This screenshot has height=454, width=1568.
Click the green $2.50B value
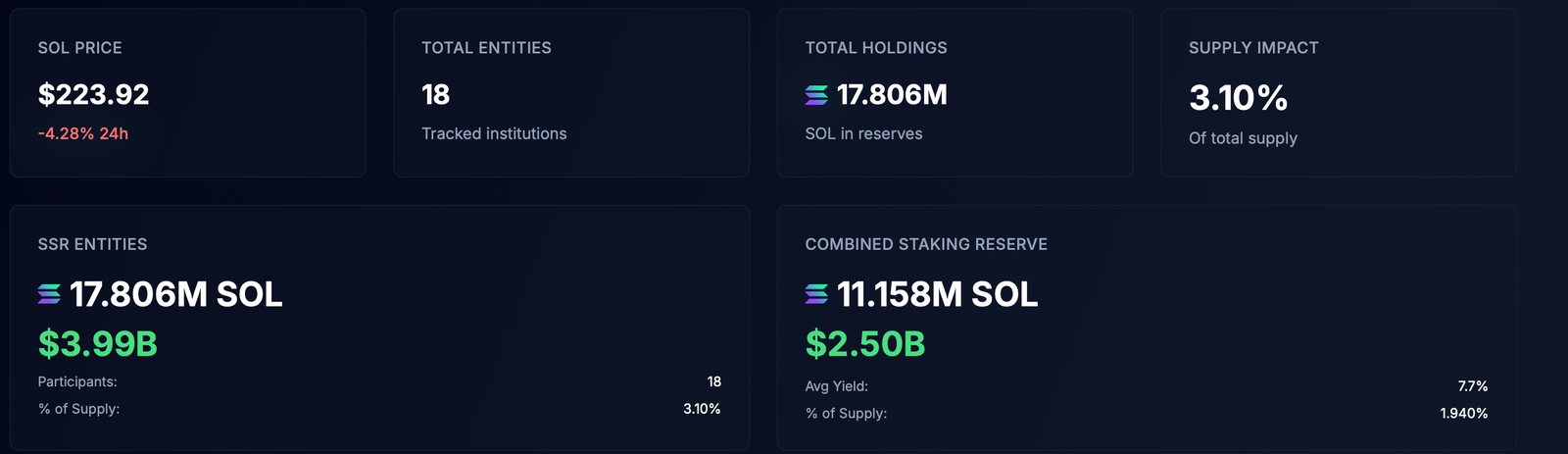point(864,344)
